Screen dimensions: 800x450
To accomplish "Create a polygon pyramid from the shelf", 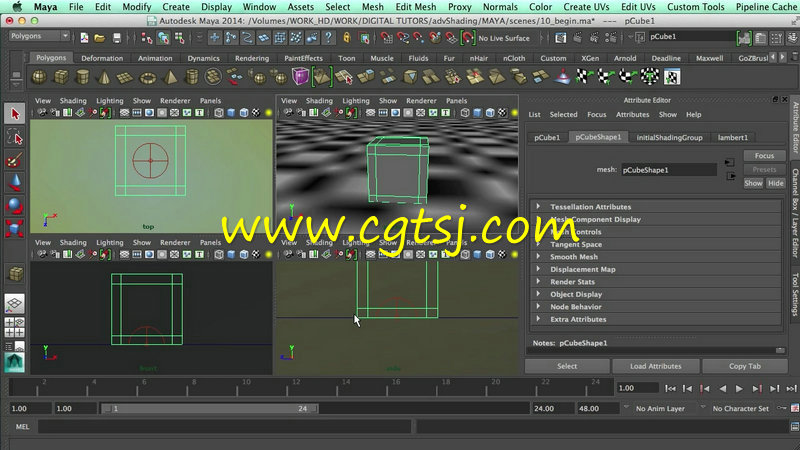I will point(170,77).
